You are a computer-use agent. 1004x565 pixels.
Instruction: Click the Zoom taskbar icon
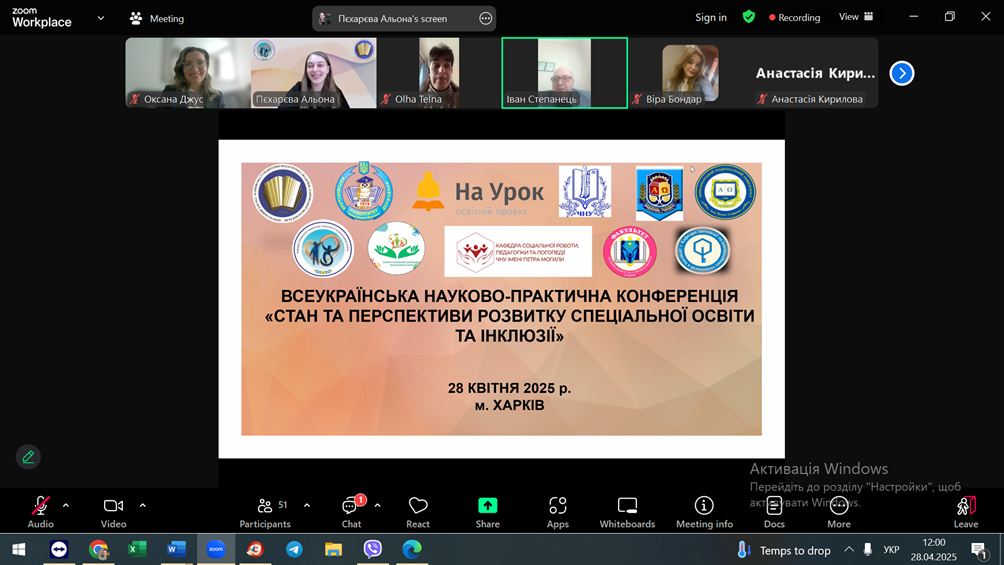coord(216,549)
